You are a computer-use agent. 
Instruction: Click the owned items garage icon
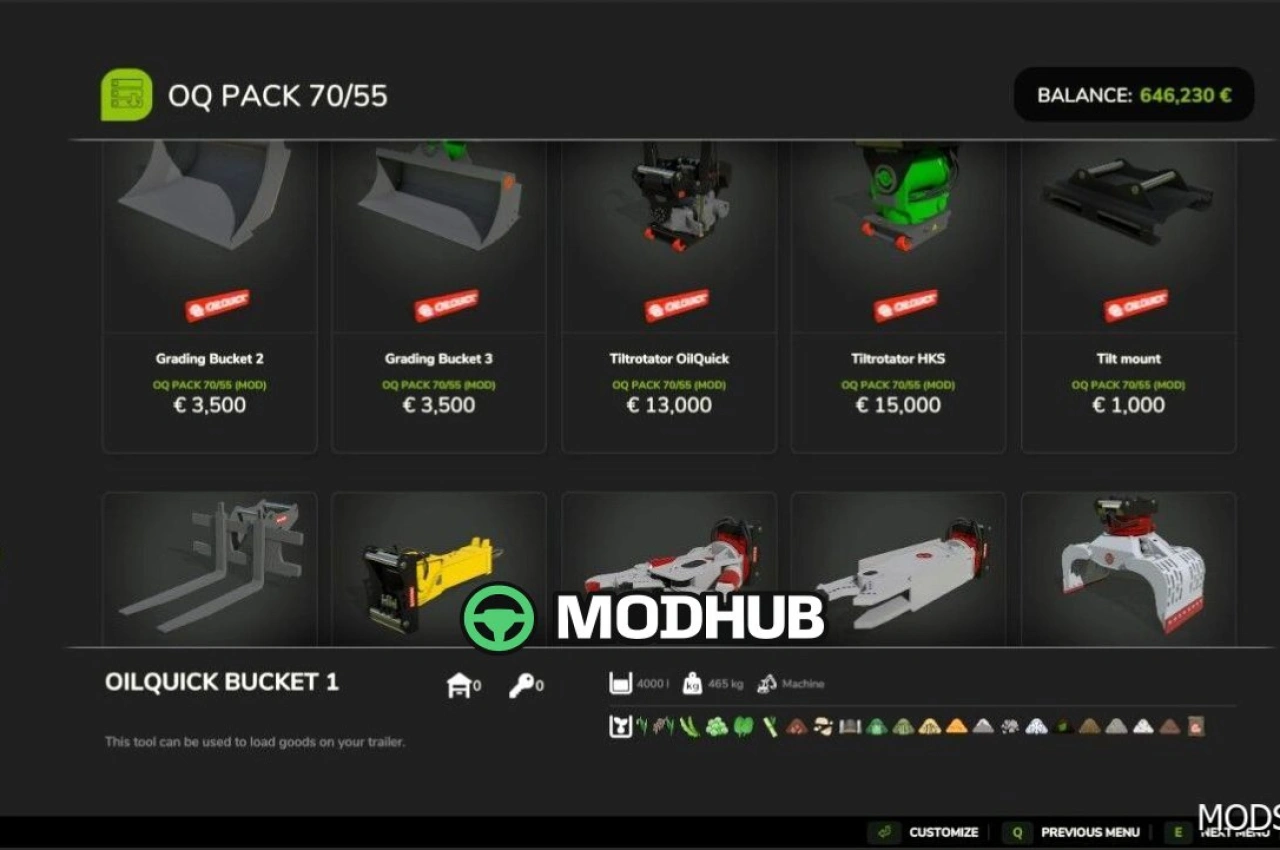[x=459, y=685]
